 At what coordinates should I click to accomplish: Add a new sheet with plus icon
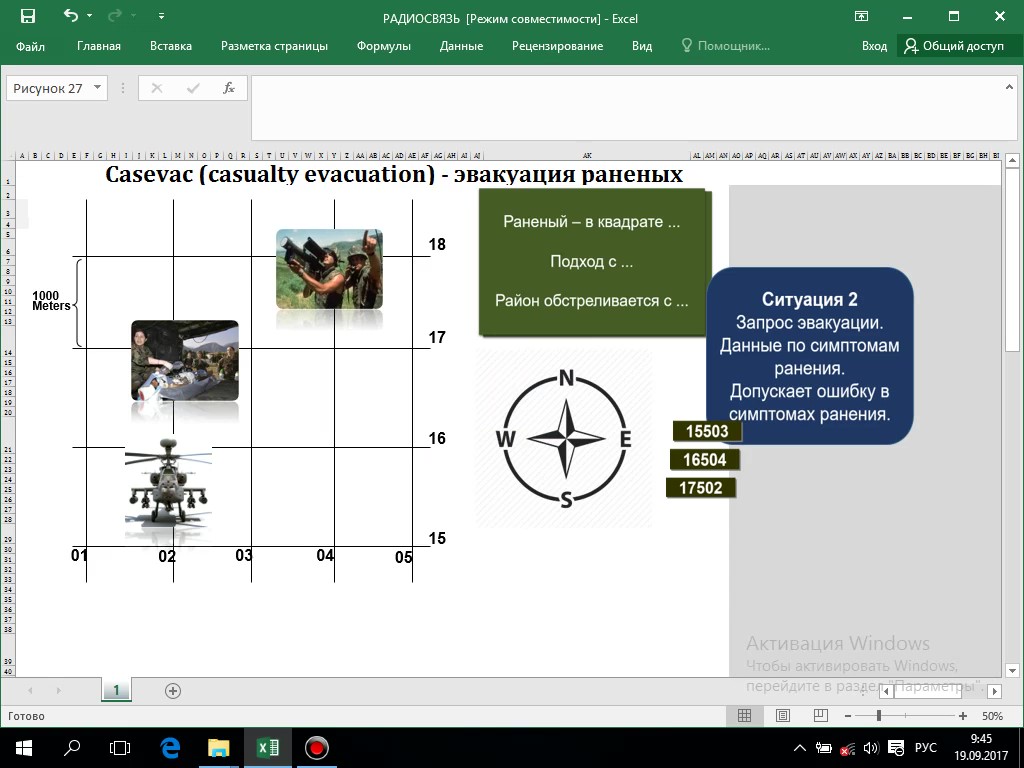point(173,691)
